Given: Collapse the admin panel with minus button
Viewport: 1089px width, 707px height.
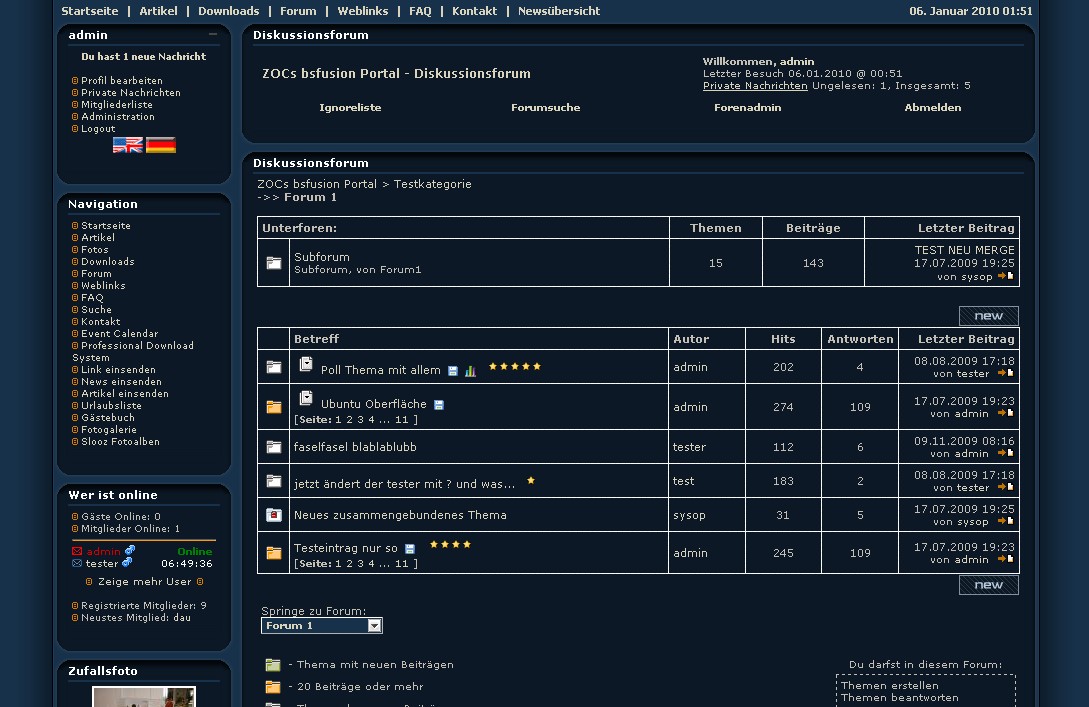Looking at the screenshot, I should coord(212,35).
